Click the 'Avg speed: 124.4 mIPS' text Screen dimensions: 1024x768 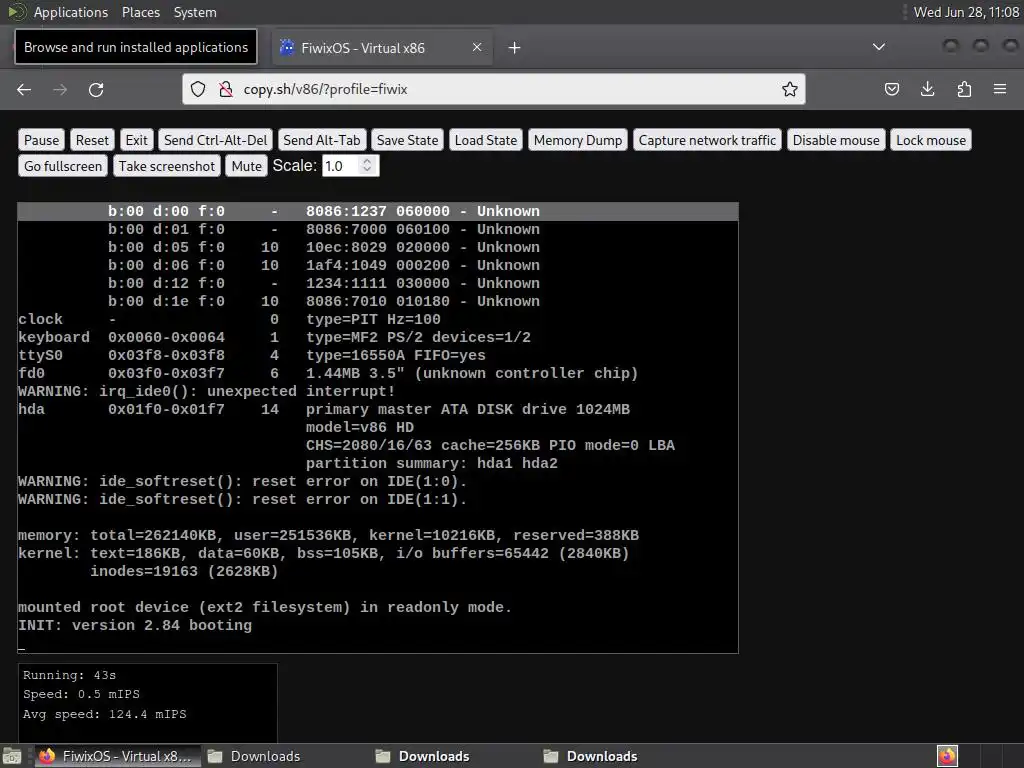tap(104, 714)
